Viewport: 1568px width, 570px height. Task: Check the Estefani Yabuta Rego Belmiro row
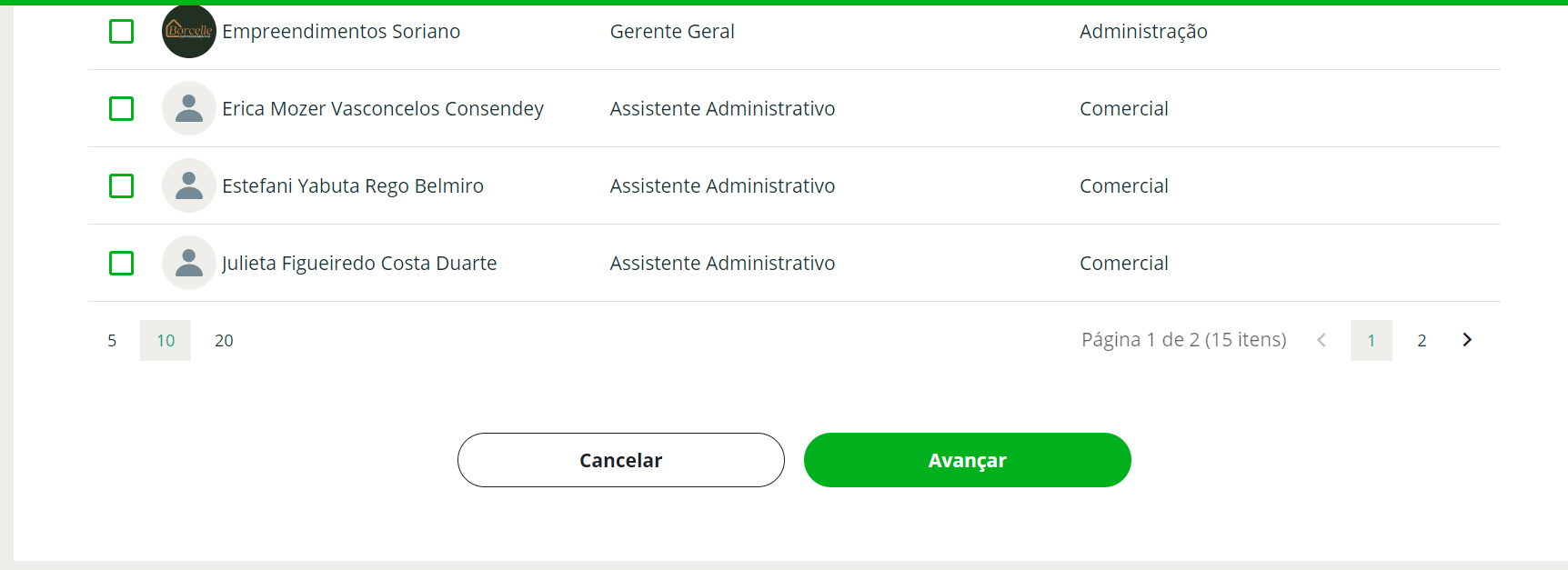[x=121, y=186]
